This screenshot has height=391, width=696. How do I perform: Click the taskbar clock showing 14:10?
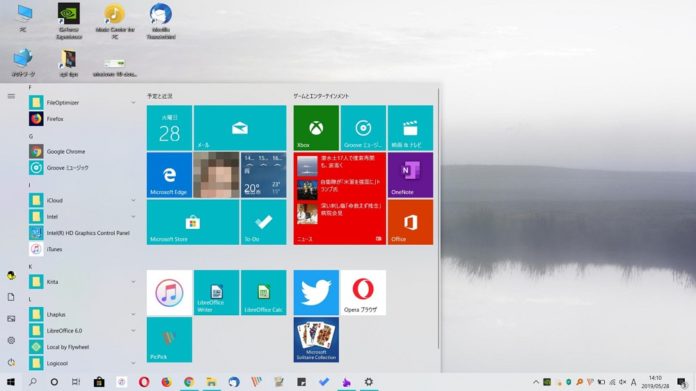655,382
